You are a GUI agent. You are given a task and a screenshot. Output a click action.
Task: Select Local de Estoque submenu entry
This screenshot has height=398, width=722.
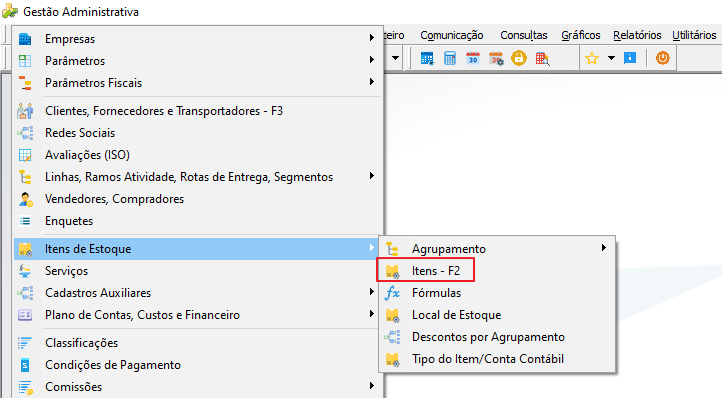[x=497, y=315]
